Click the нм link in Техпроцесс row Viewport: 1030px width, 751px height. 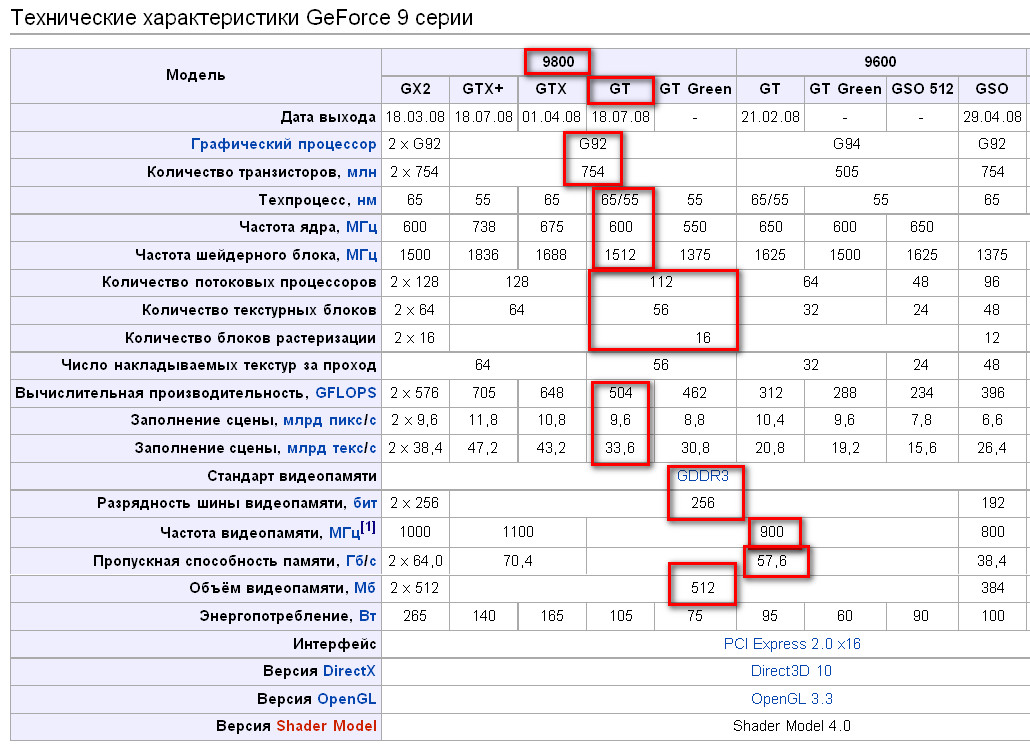[x=367, y=200]
